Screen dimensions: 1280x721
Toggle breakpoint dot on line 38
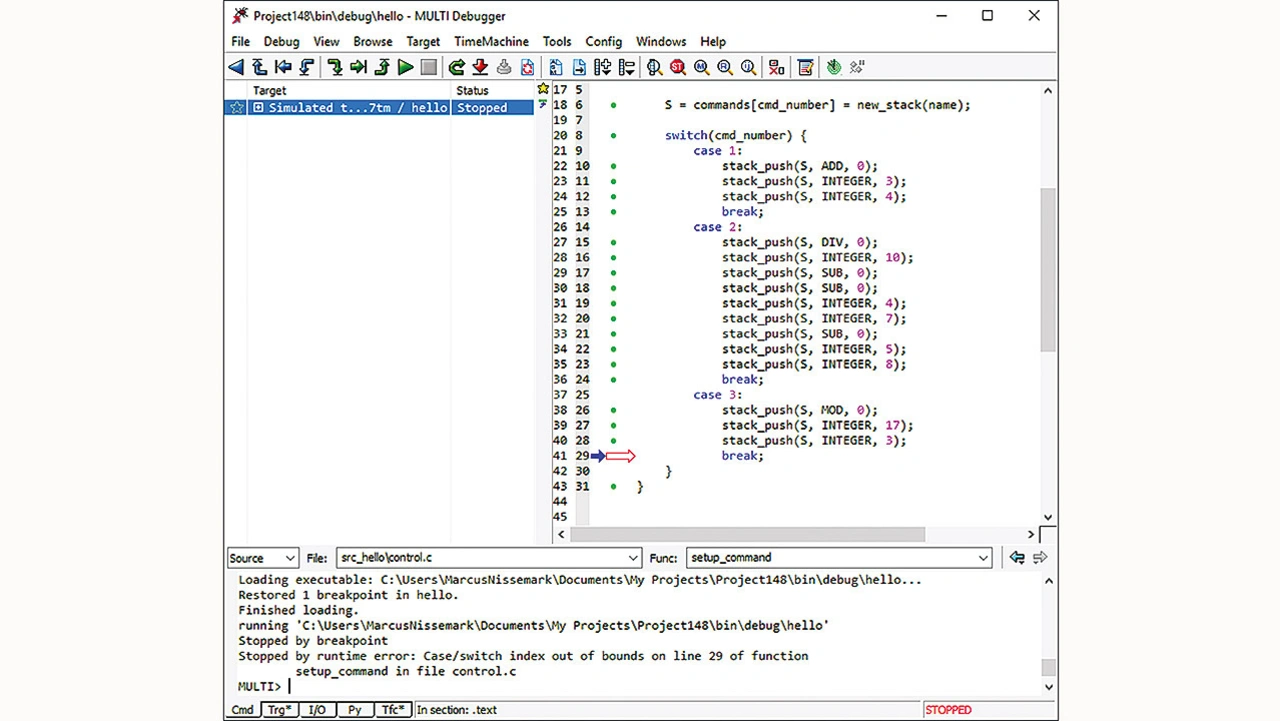613,410
